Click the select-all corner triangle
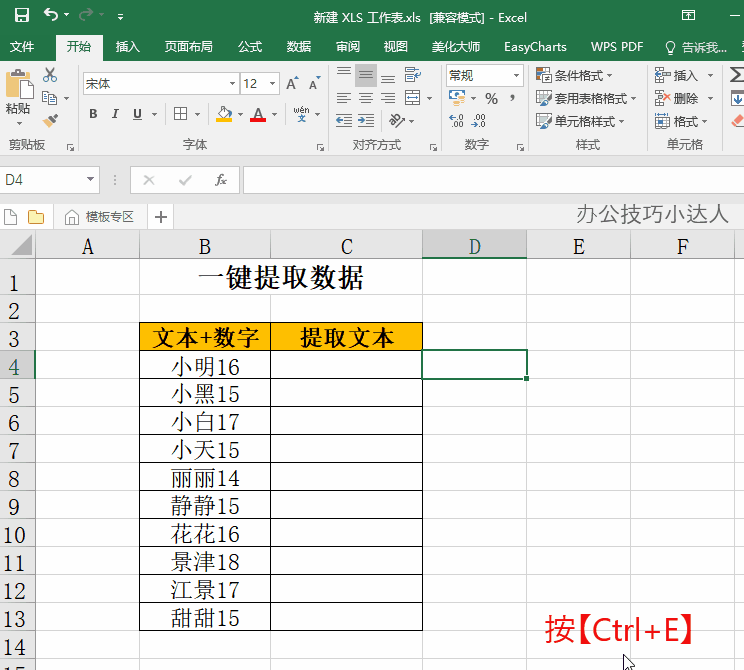Screen dimensions: 744x670 click(x=21, y=245)
